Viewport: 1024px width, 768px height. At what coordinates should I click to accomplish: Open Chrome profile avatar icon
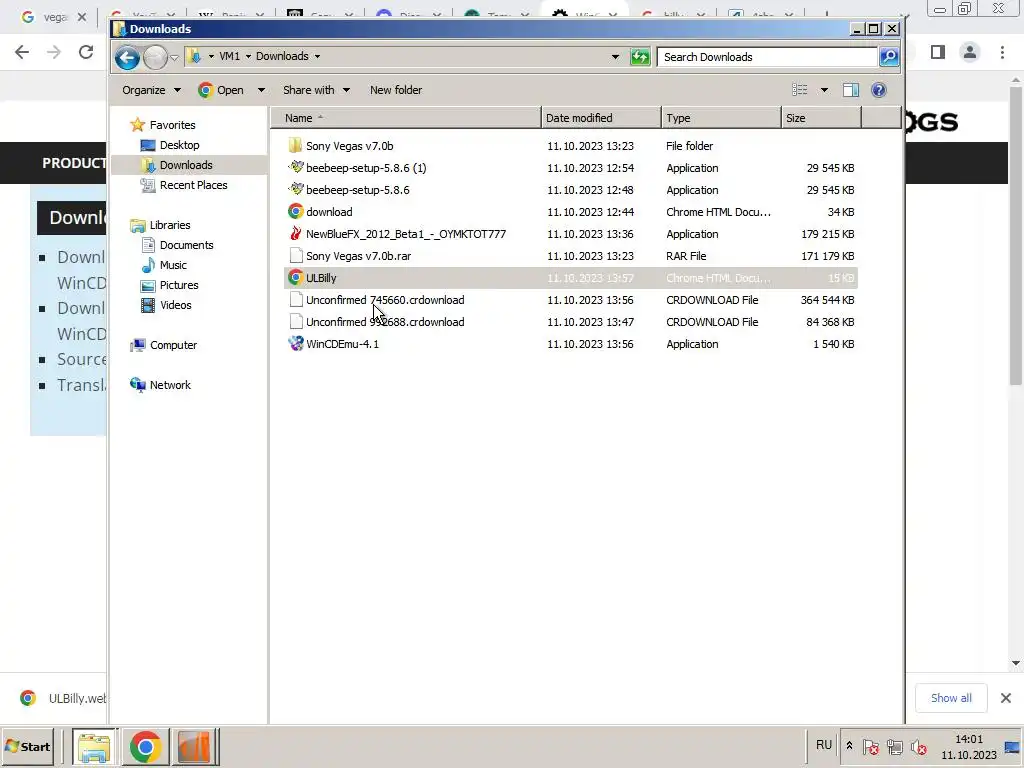pyautogui.click(x=970, y=52)
